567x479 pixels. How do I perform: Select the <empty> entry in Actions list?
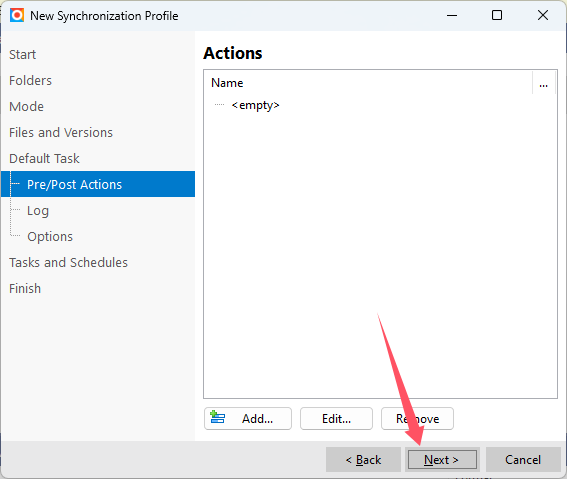(255, 105)
